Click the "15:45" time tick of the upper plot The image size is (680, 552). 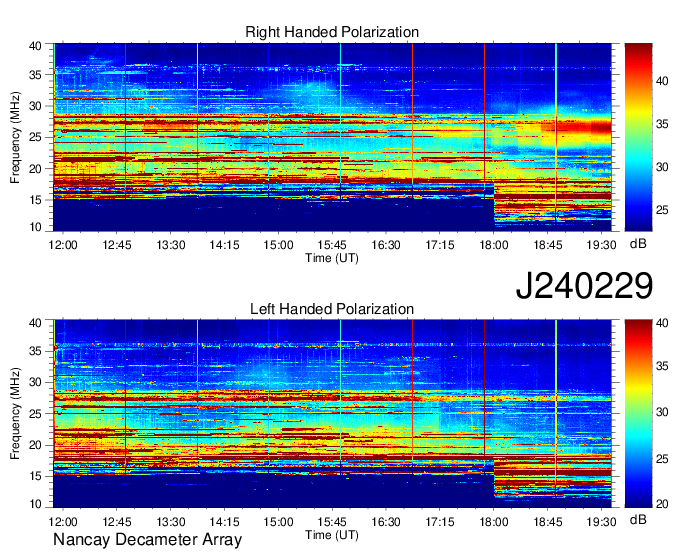click(332, 245)
